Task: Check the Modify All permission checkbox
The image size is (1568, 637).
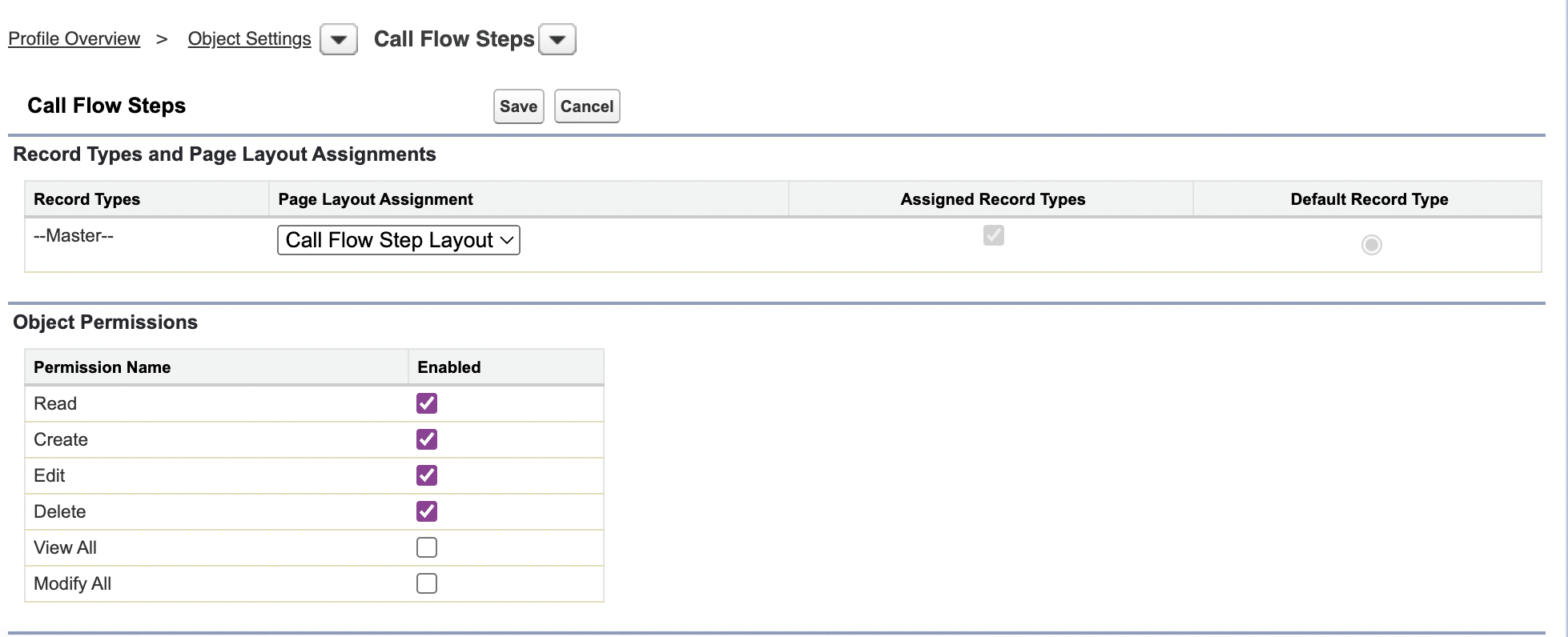Action: point(427,583)
